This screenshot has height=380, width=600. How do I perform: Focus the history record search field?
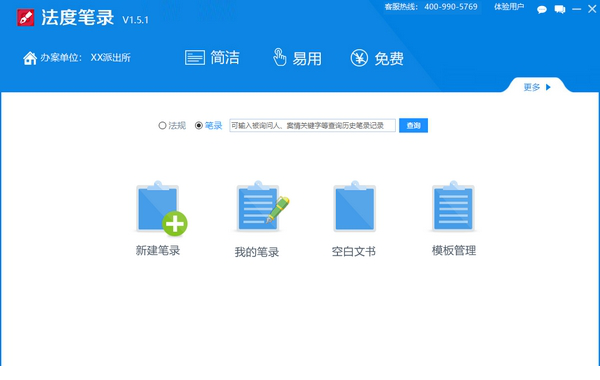(x=312, y=126)
